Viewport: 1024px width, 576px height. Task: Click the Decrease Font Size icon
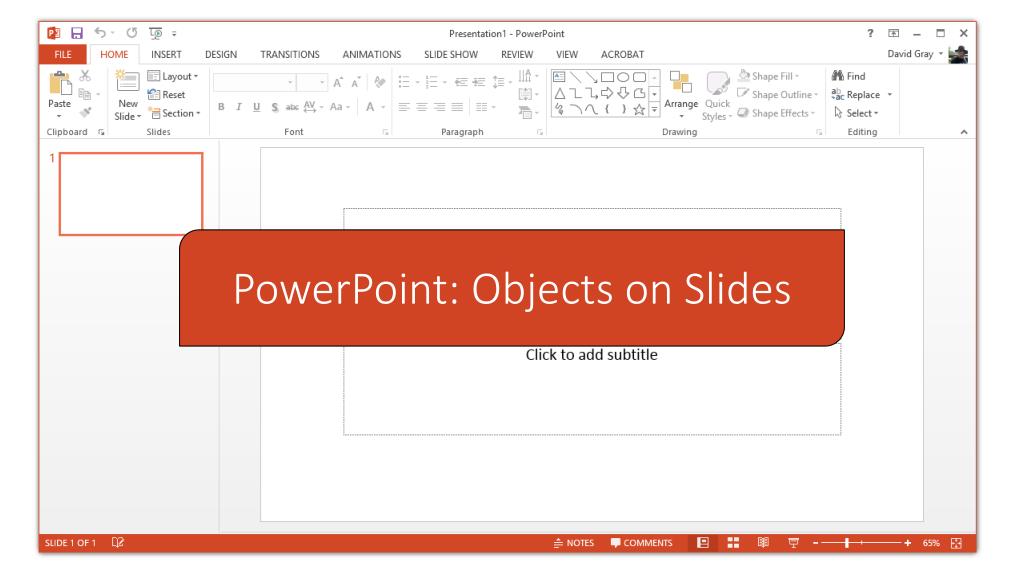355,82
